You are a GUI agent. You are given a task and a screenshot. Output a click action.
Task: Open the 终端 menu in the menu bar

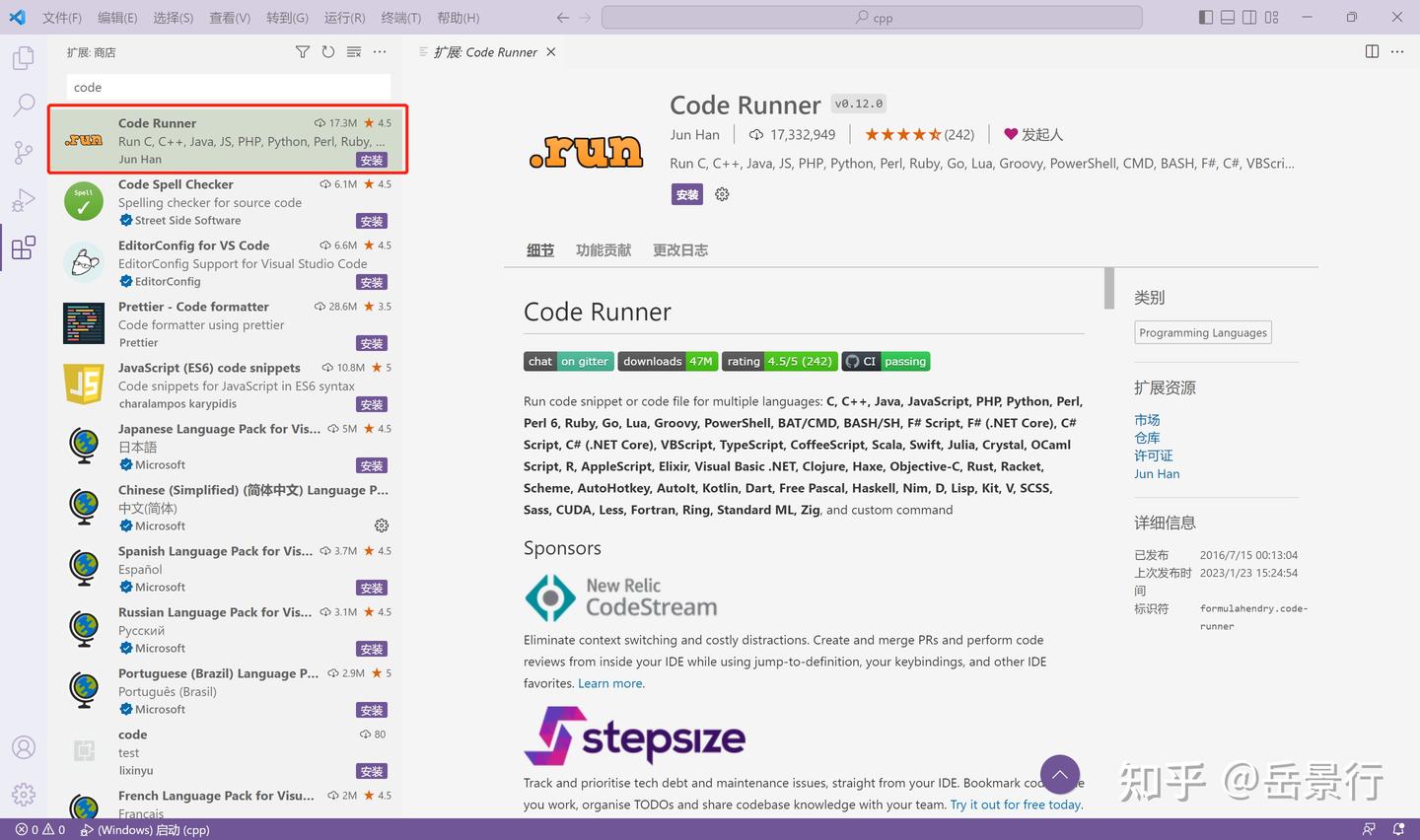point(400,17)
